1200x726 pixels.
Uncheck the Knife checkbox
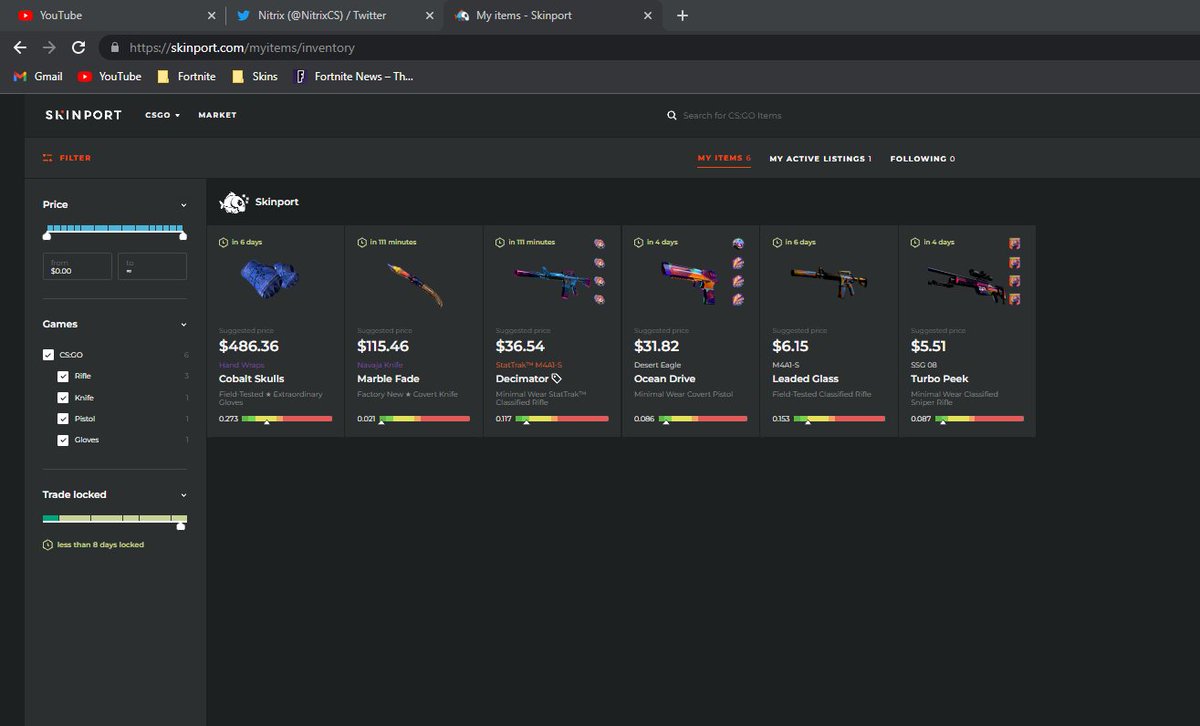pyautogui.click(x=63, y=398)
